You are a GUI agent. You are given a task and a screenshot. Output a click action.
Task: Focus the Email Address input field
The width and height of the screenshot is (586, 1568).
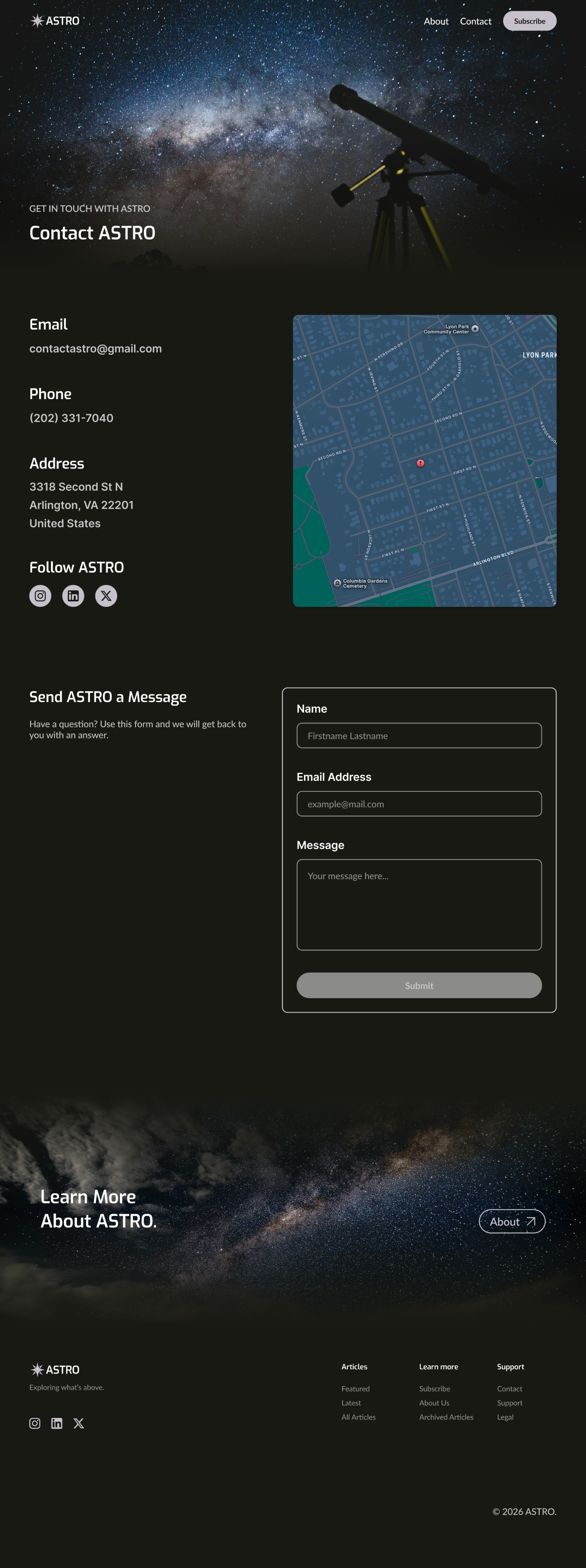tap(419, 804)
